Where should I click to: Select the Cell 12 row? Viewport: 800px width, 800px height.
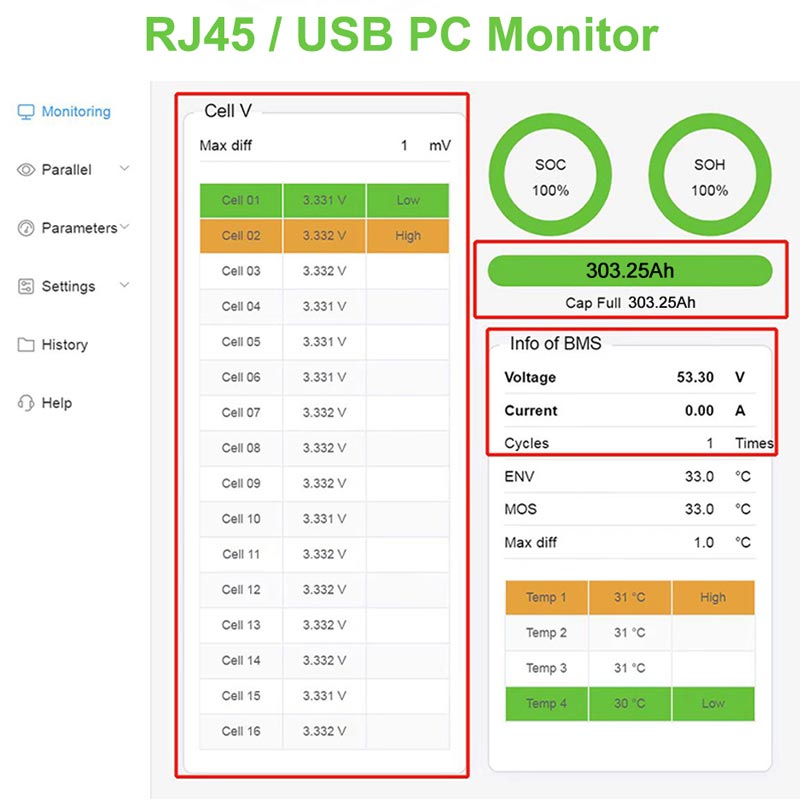tap(324, 589)
